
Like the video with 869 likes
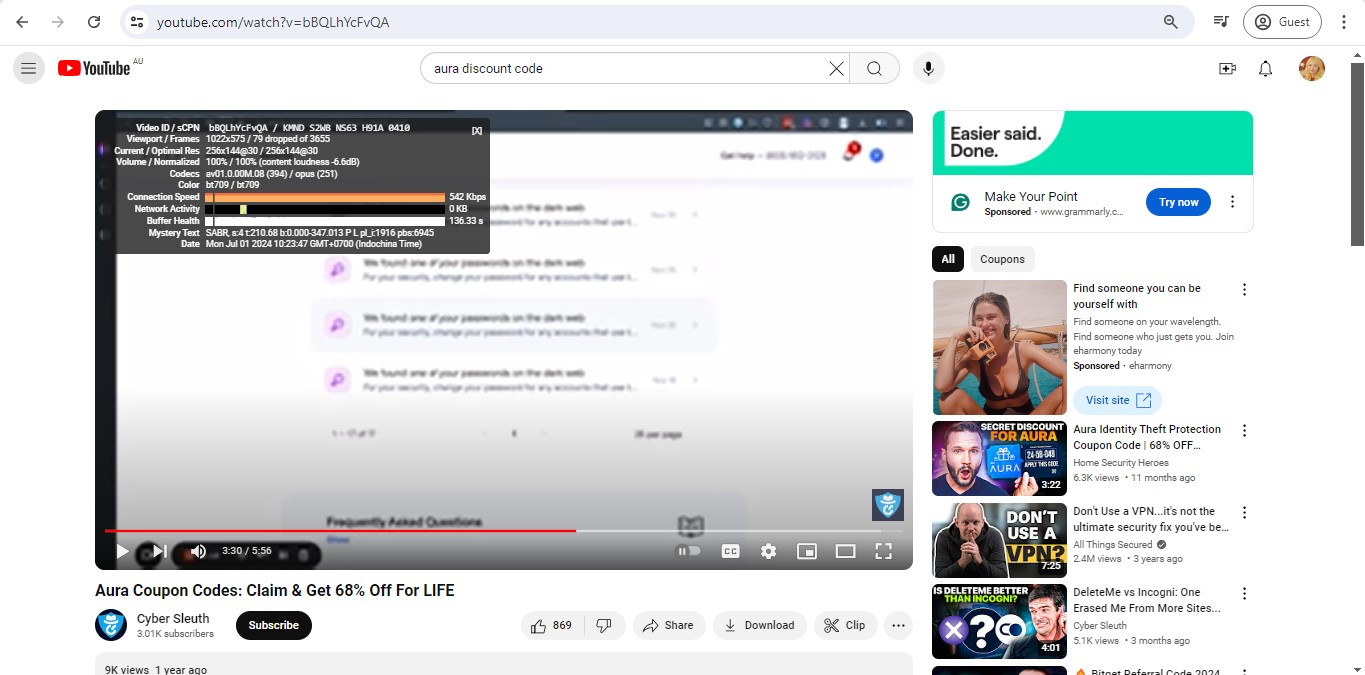coord(551,626)
